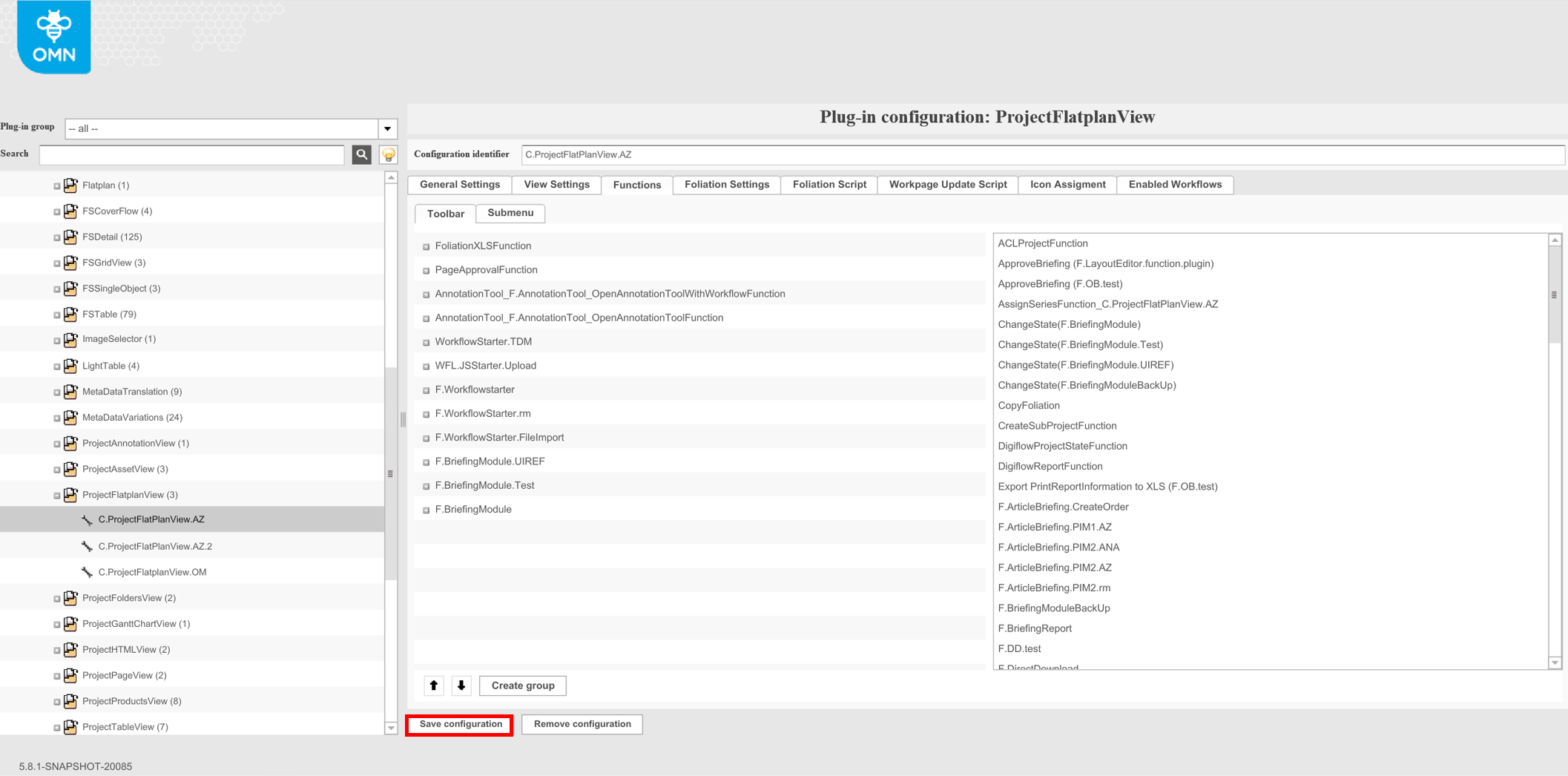Image resolution: width=1568 pixels, height=776 pixels.
Task: Click the Flatplan plug-in folder icon
Action: [x=70, y=185]
